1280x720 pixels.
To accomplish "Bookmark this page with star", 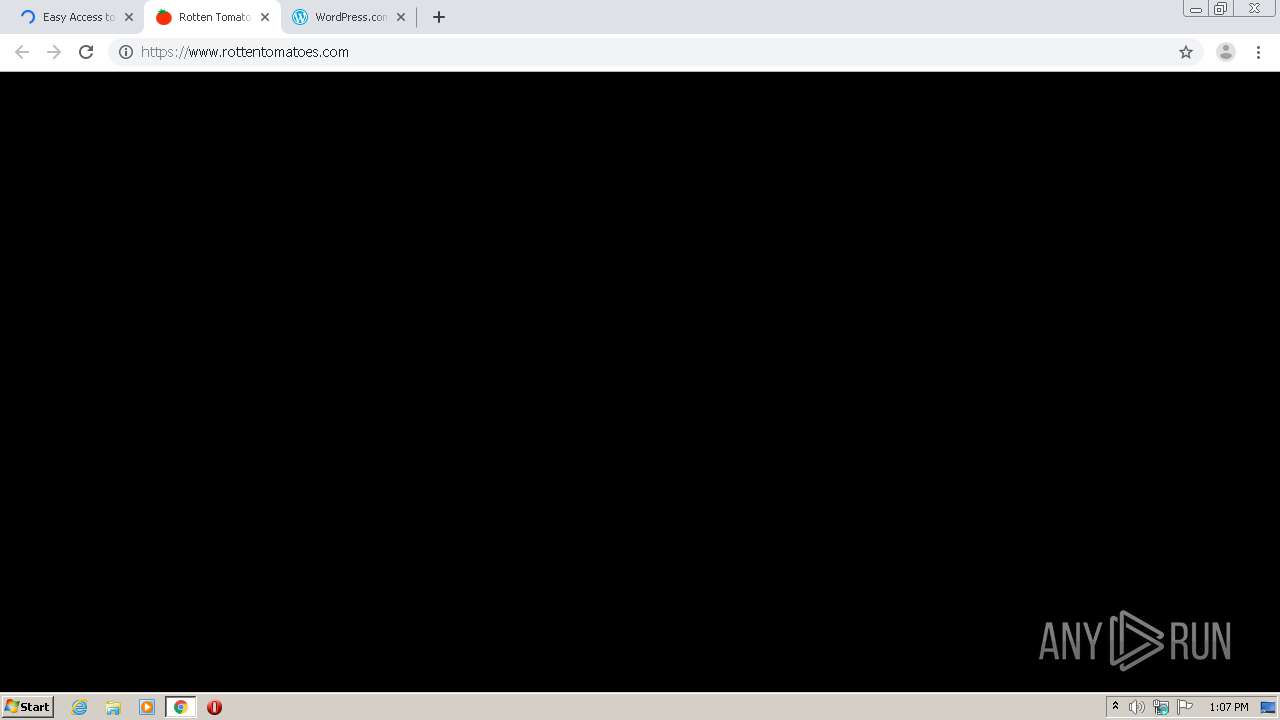I will click(1186, 52).
